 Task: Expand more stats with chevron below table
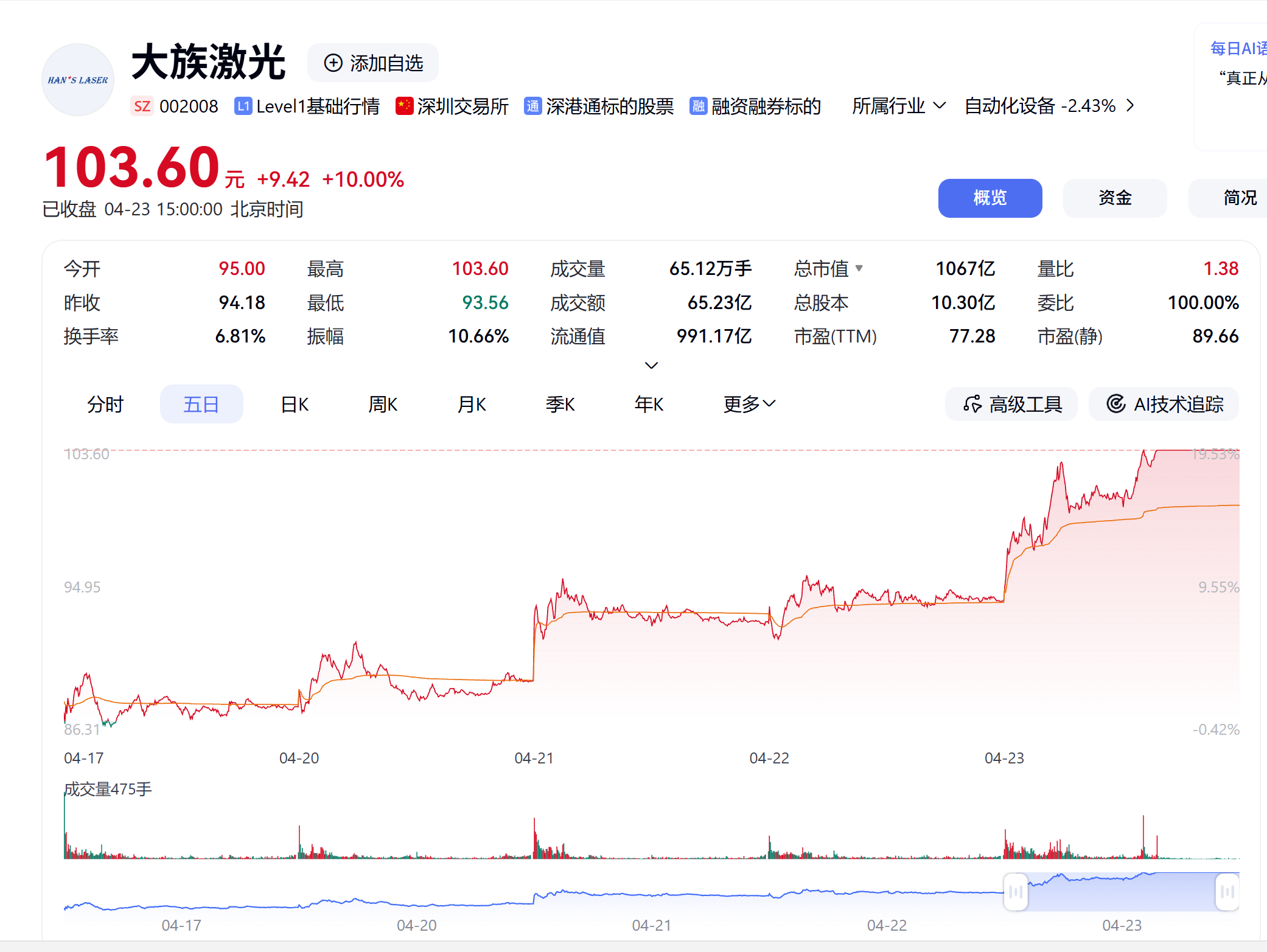[x=651, y=366]
